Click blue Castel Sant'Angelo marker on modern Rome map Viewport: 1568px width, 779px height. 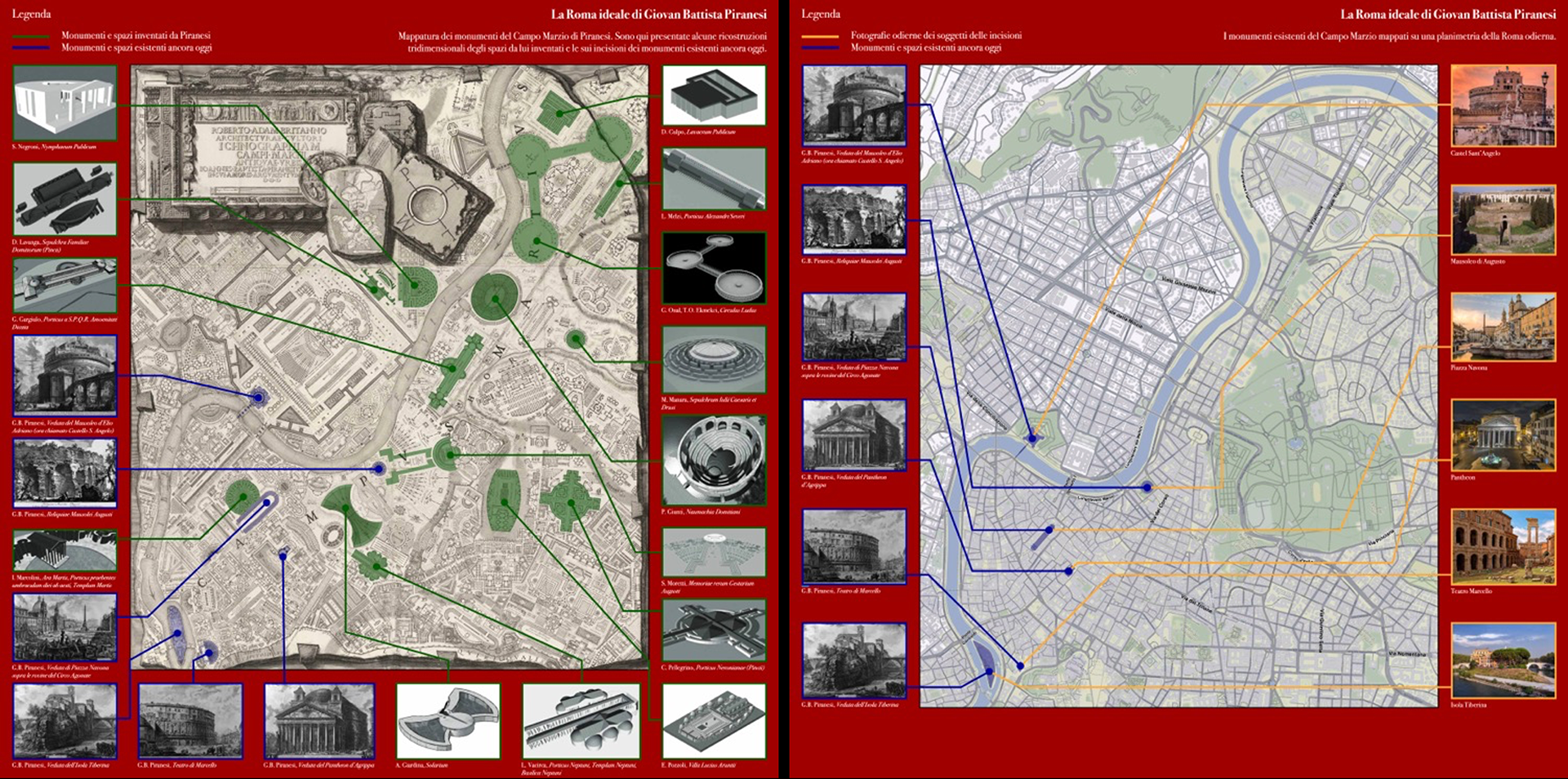coord(1032,438)
